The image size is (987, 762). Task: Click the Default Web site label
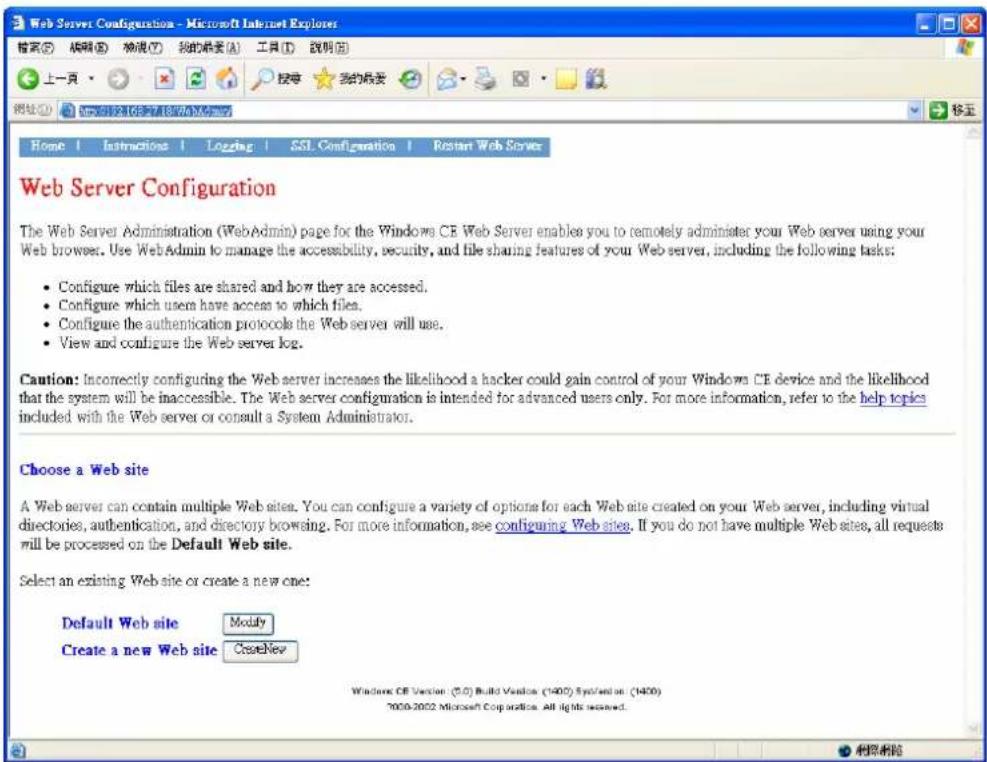pyautogui.click(x=120, y=624)
